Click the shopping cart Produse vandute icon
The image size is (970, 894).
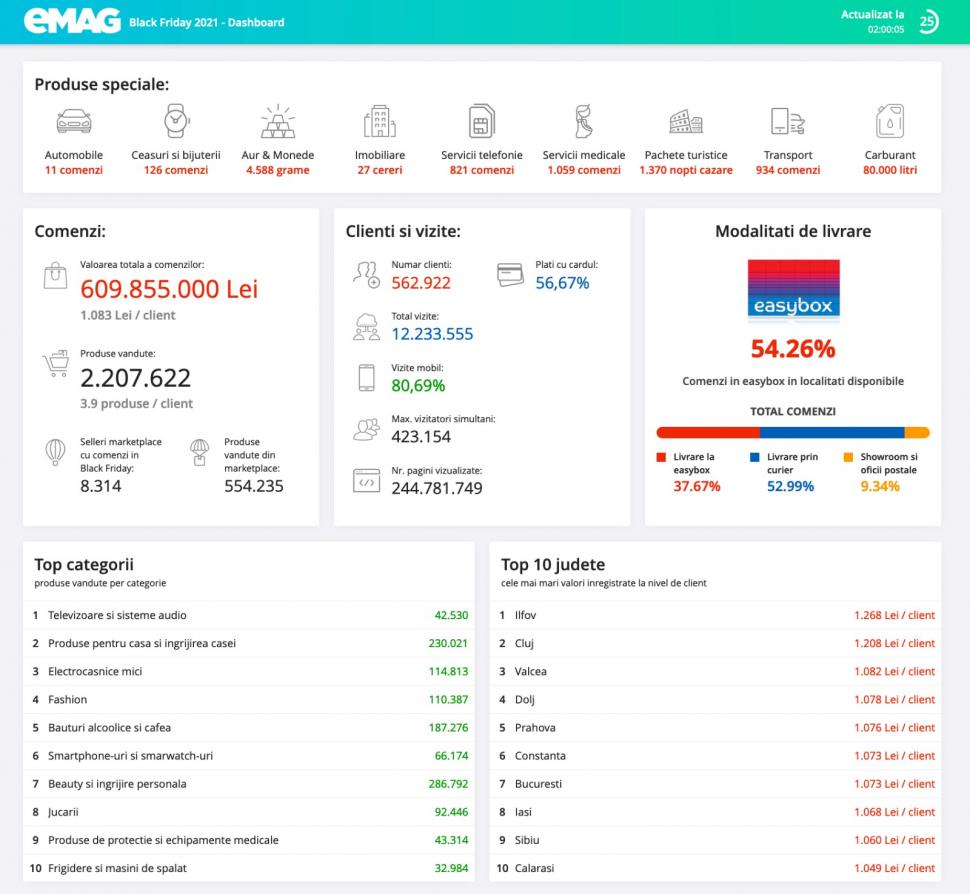click(55, 363)
